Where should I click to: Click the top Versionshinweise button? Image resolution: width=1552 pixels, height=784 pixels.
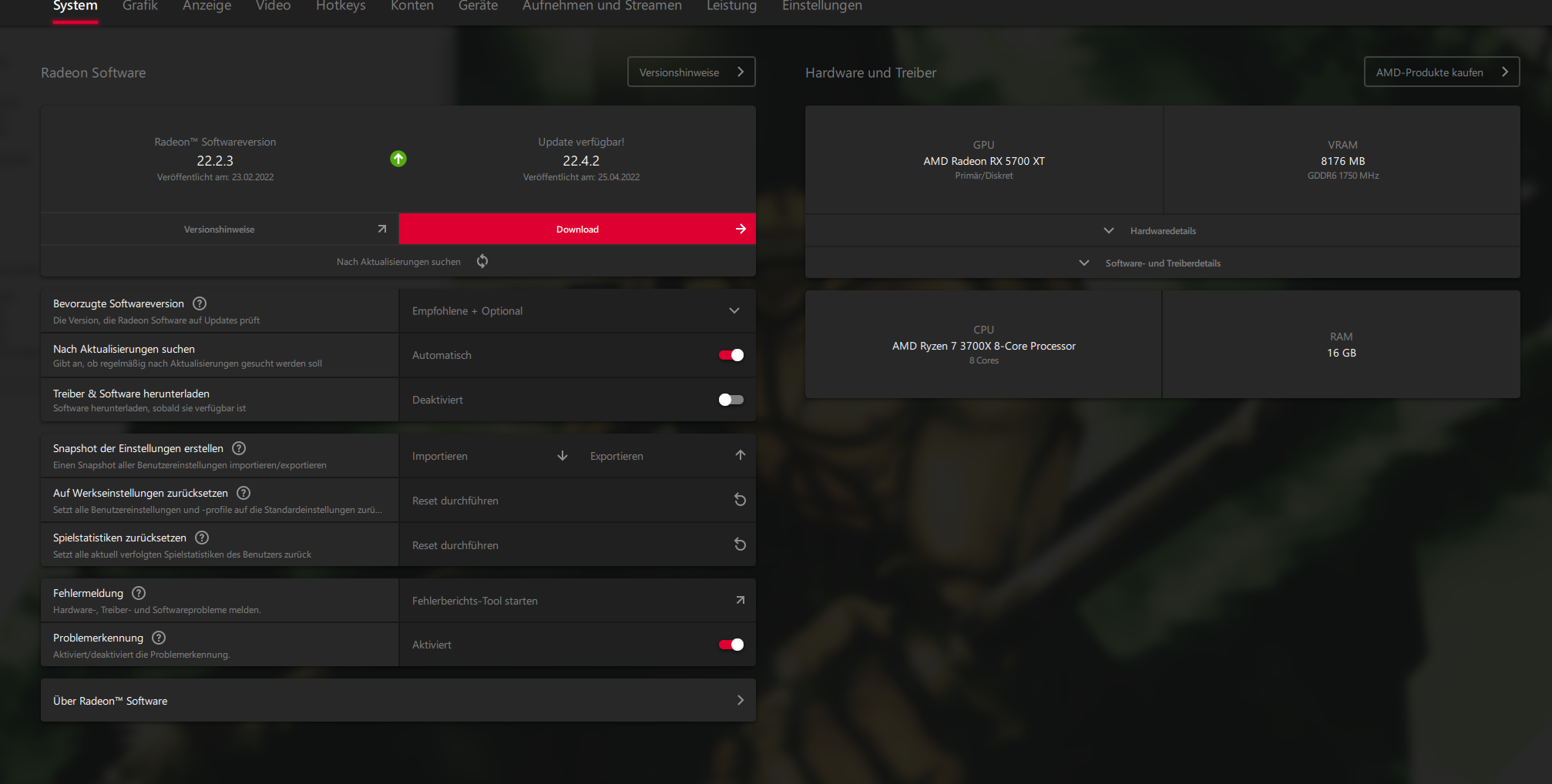click(691, 72)
